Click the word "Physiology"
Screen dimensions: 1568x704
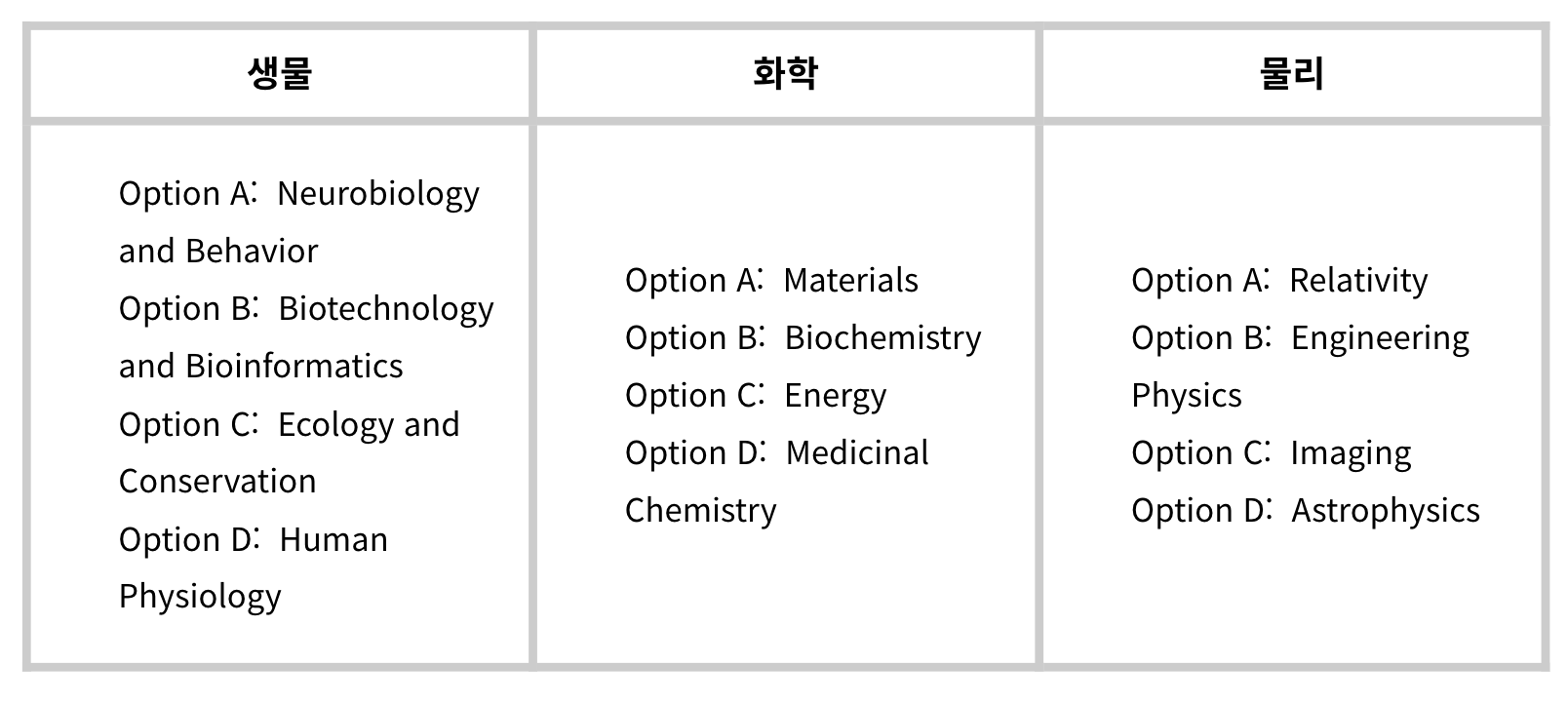200,597
